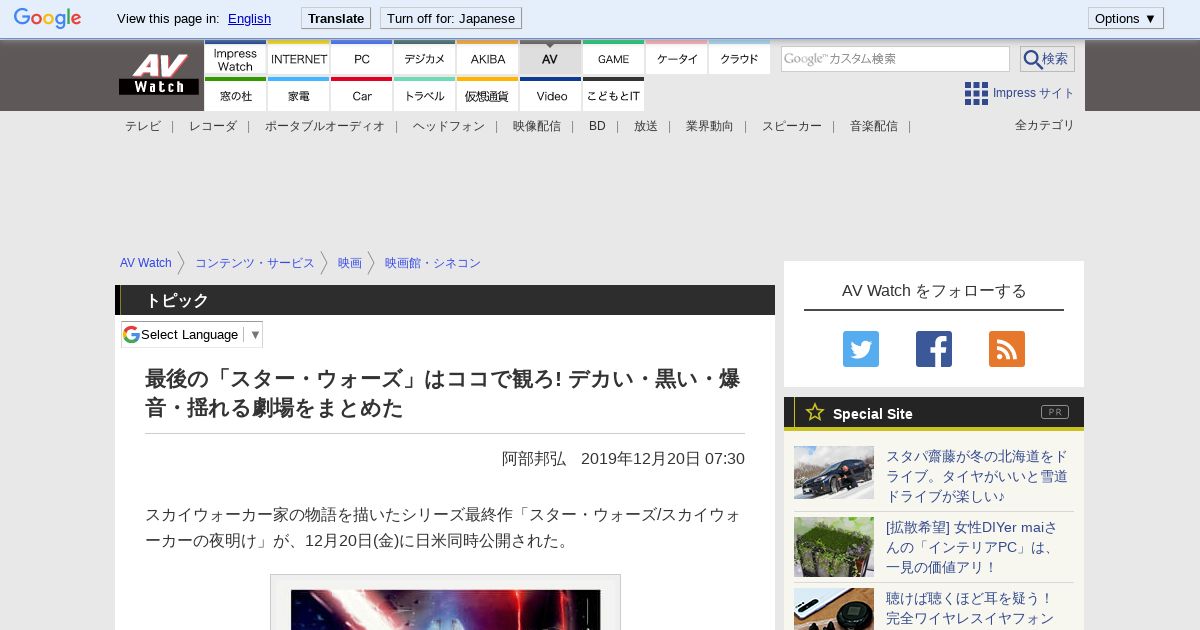Open the Impress site grid icon
Viewport: 1200px width, 630px height.
(x=976, y=93)
